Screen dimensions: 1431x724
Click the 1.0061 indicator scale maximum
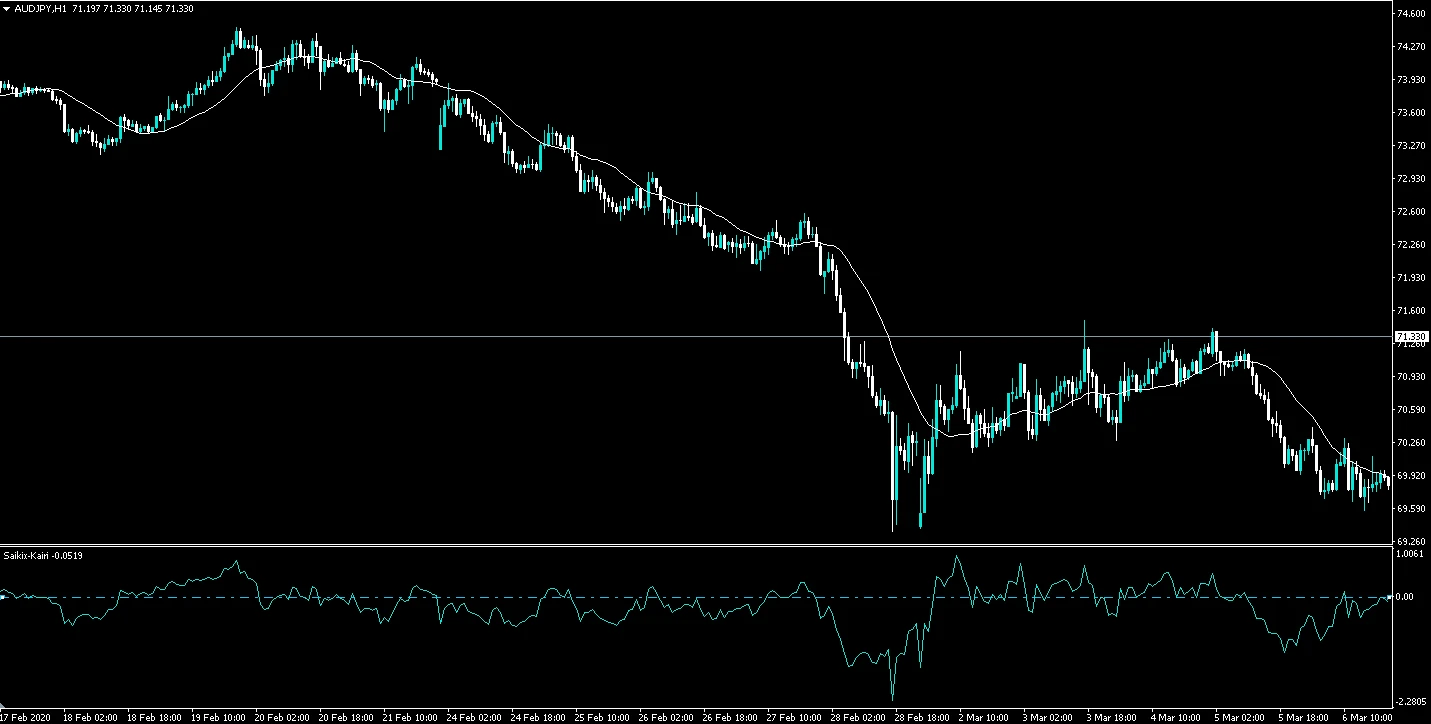[1409, 553]
